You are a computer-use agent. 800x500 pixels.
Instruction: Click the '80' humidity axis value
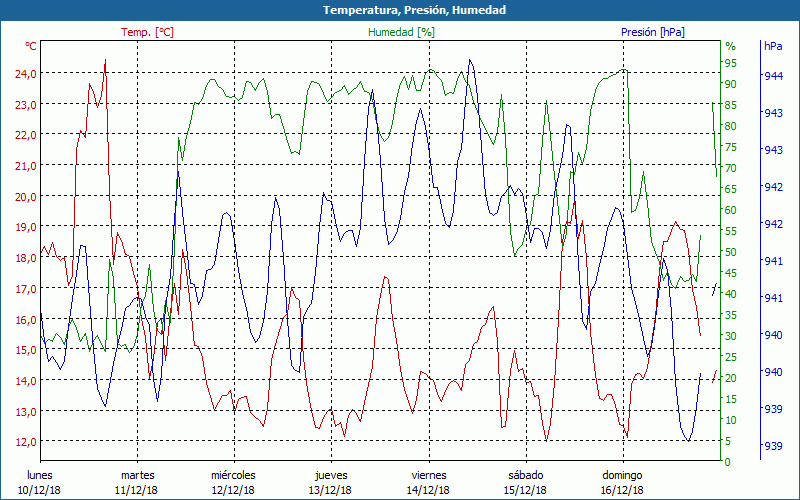(x=731, y=126)
